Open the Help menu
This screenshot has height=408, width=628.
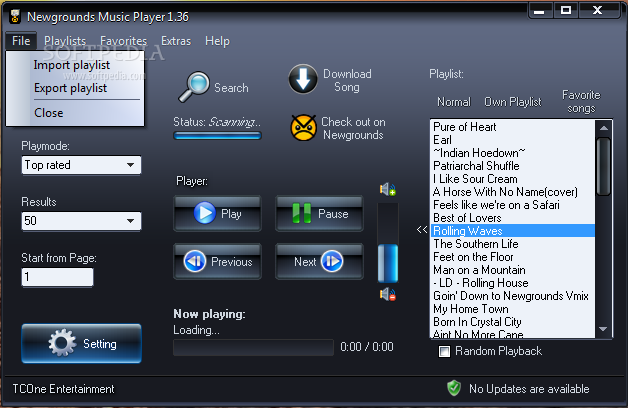tap(217, 41)
